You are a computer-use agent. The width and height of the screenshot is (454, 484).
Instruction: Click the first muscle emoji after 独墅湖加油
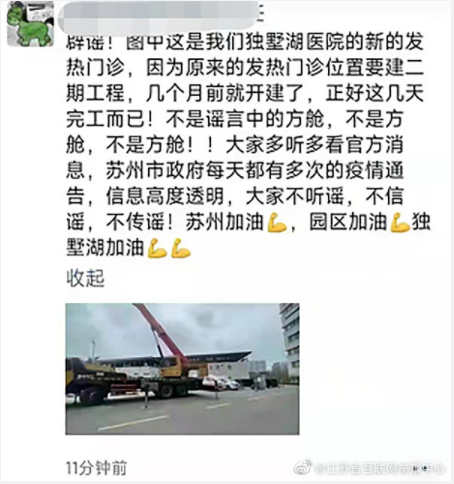tap(157, 248)
